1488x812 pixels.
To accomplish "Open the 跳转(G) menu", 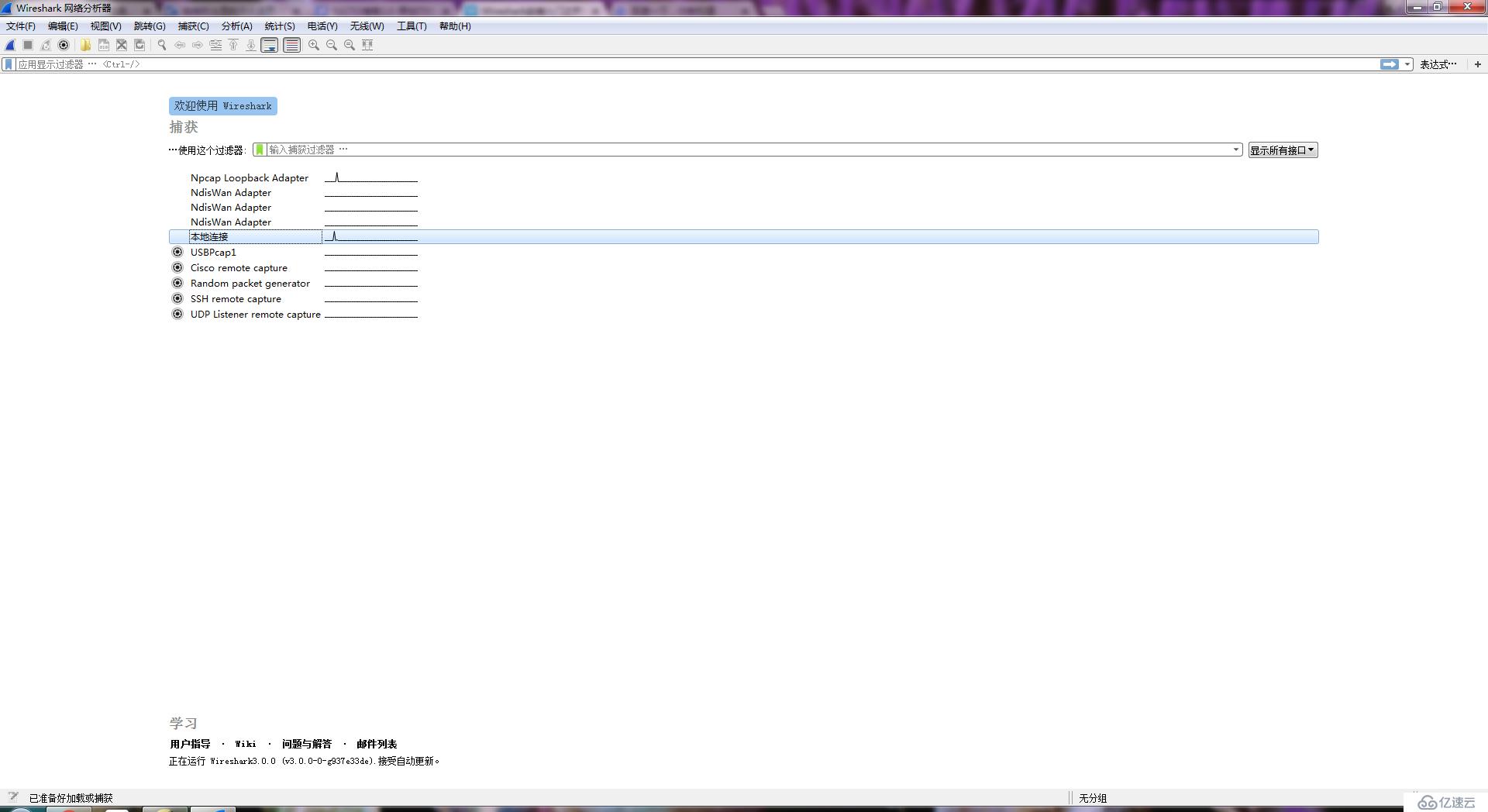I will 150,26.
